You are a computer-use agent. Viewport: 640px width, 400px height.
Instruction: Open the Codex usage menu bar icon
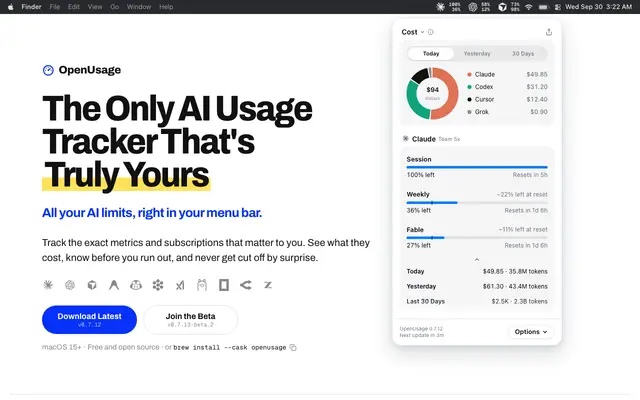(473, 7)
